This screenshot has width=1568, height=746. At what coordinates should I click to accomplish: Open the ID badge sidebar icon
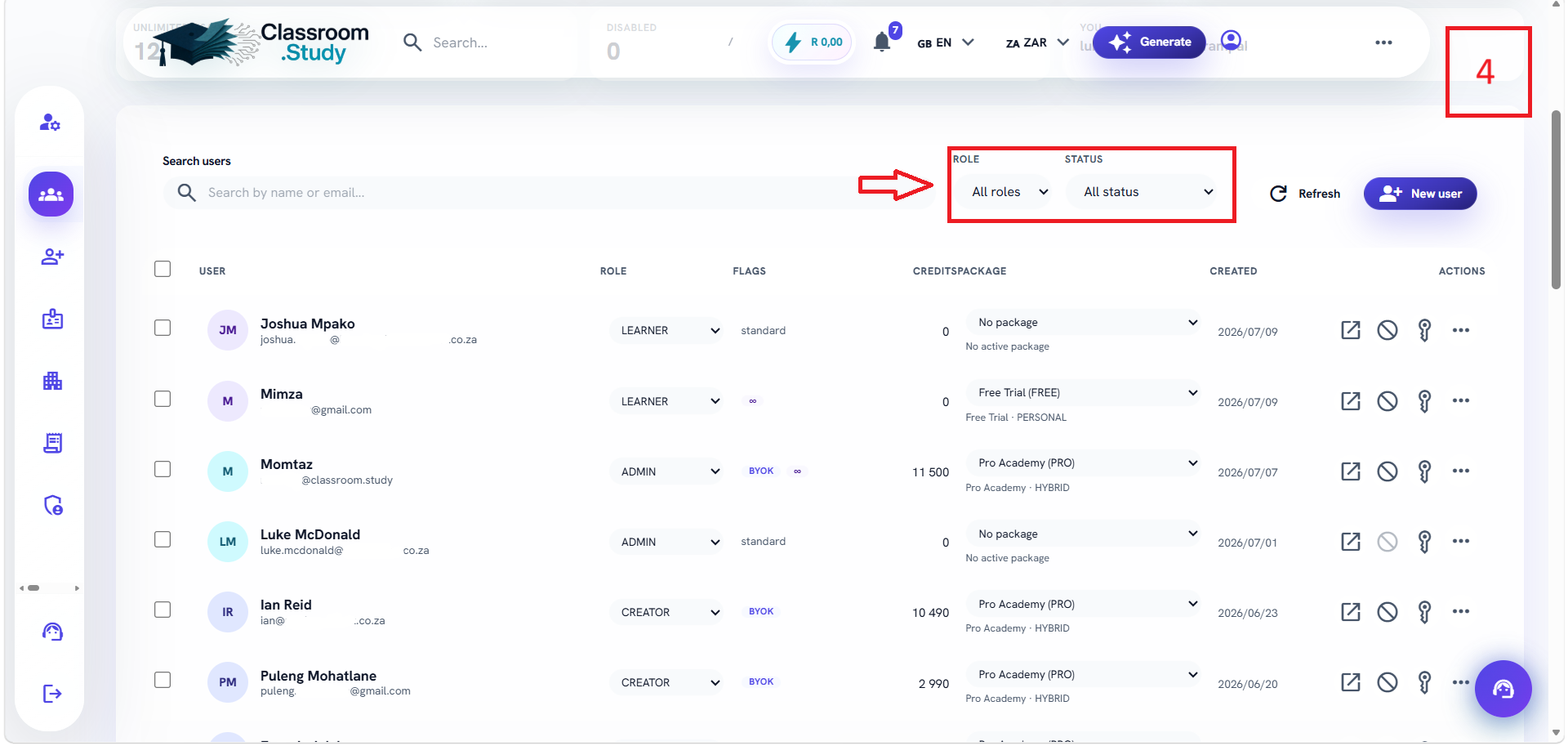tap(52, 319)
